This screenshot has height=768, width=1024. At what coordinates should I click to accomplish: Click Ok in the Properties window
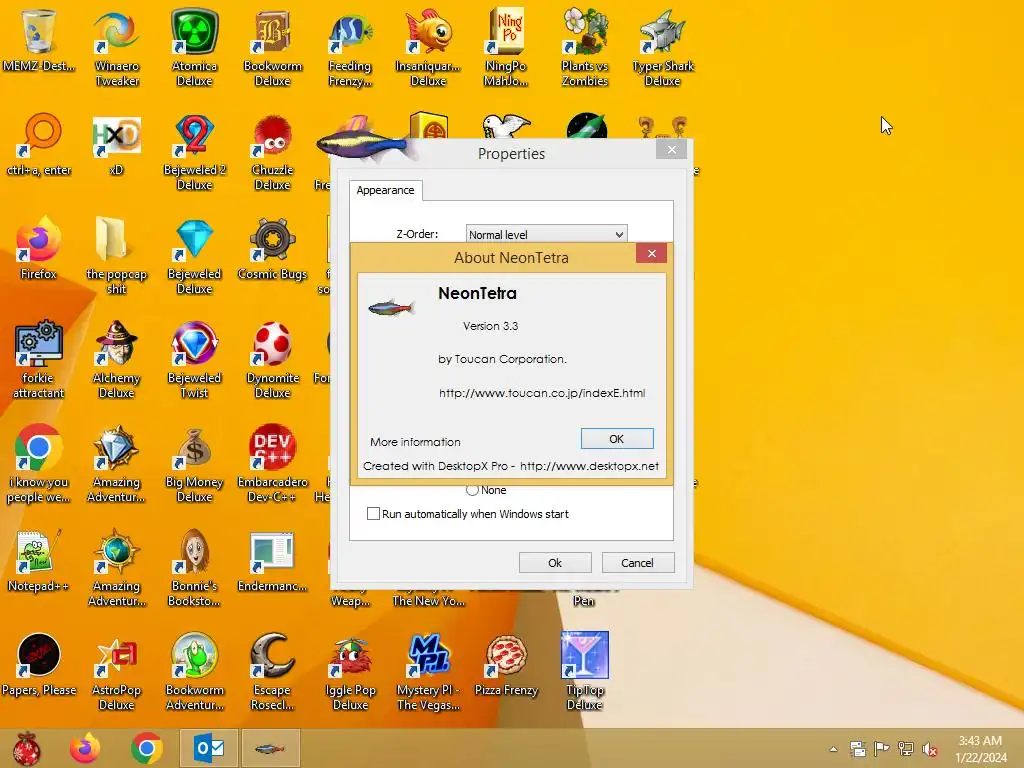pyautogui.click(x=555, y=563)
